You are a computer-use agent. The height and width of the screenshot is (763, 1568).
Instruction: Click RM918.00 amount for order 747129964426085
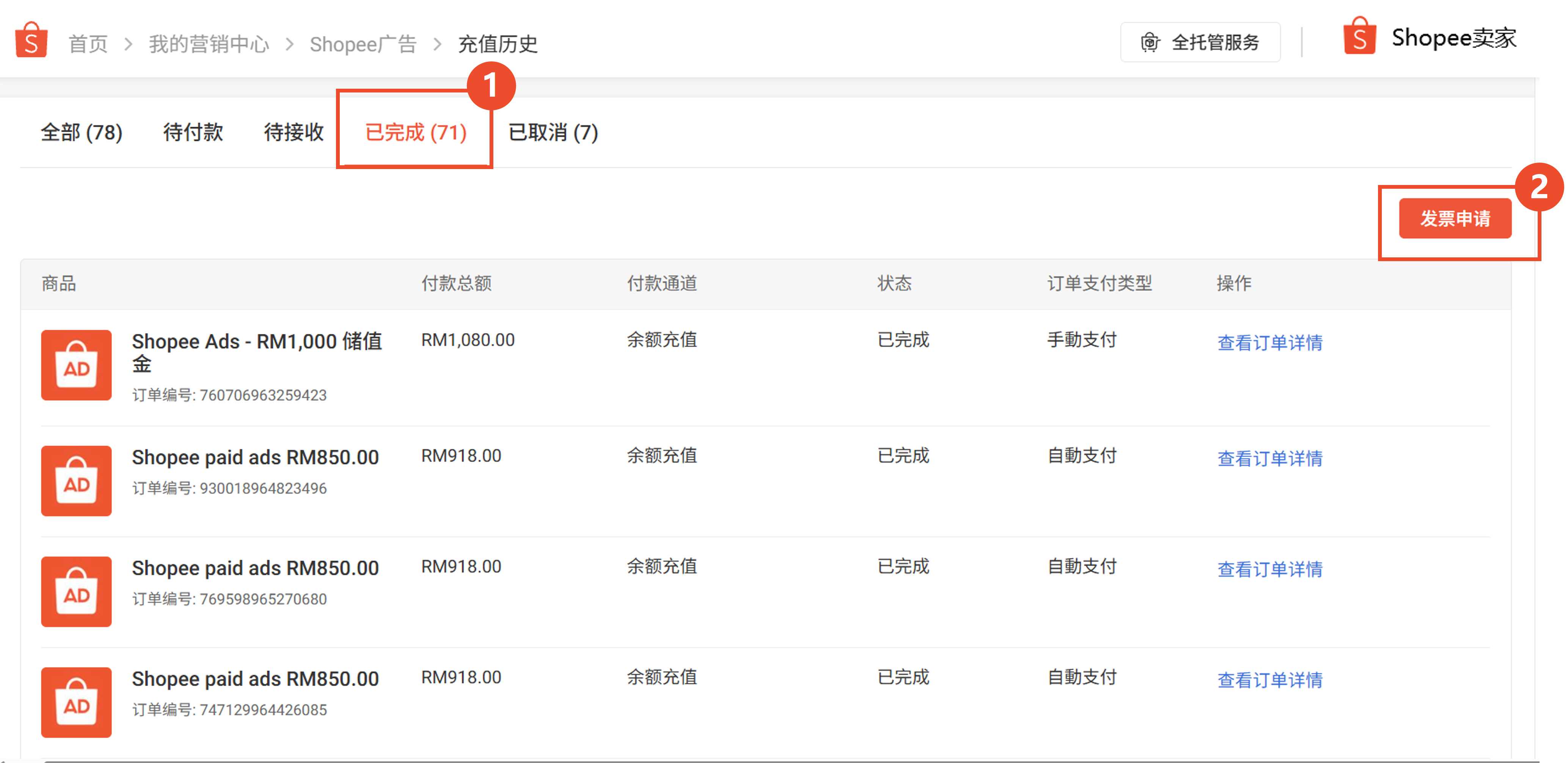pos(461,677)
